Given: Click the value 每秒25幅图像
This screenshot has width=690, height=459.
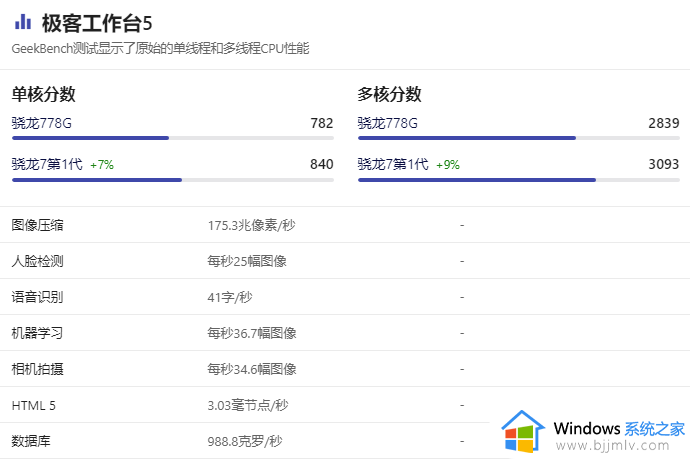Looking at the screenshot, I should point(247,261).
